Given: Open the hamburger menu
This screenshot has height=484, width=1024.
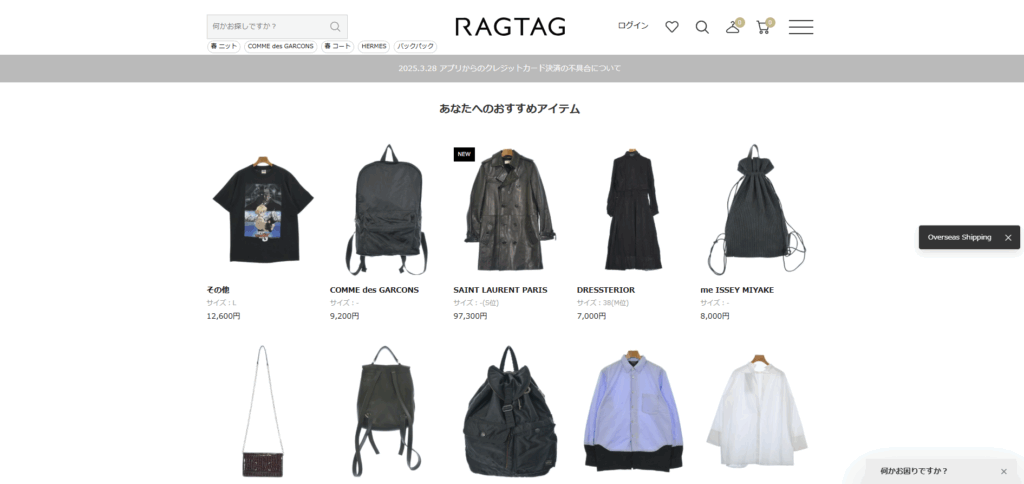Looking at the screenshot, I should pos(800,27).
